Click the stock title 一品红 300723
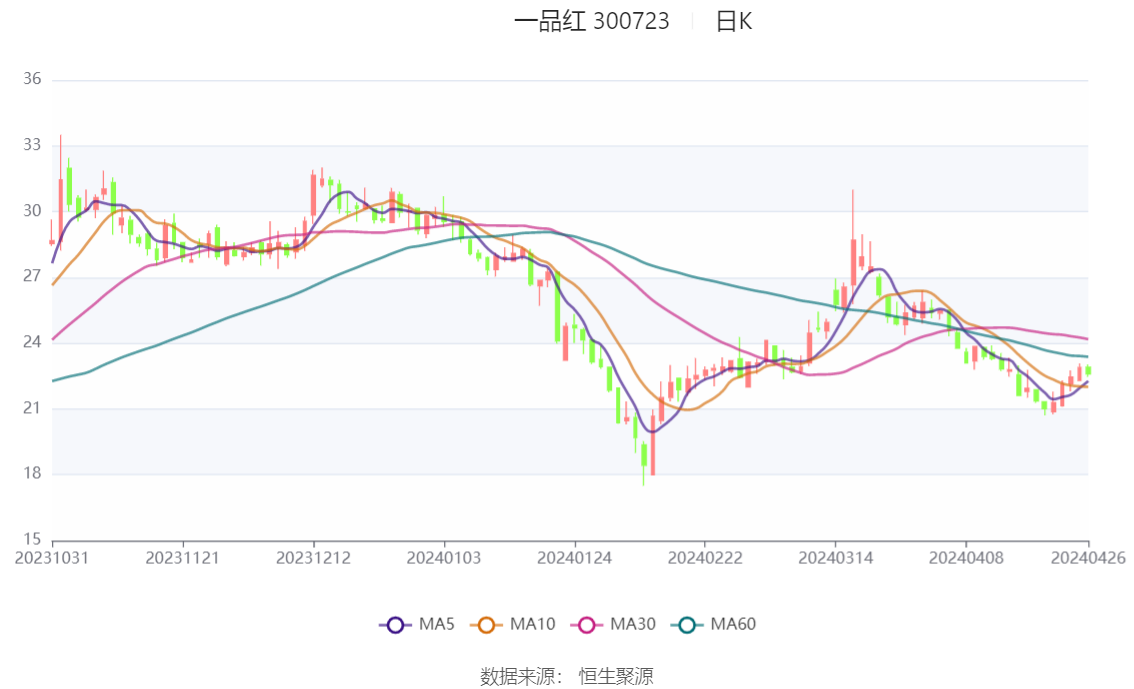1134x689 pixels. click(591, 21)
